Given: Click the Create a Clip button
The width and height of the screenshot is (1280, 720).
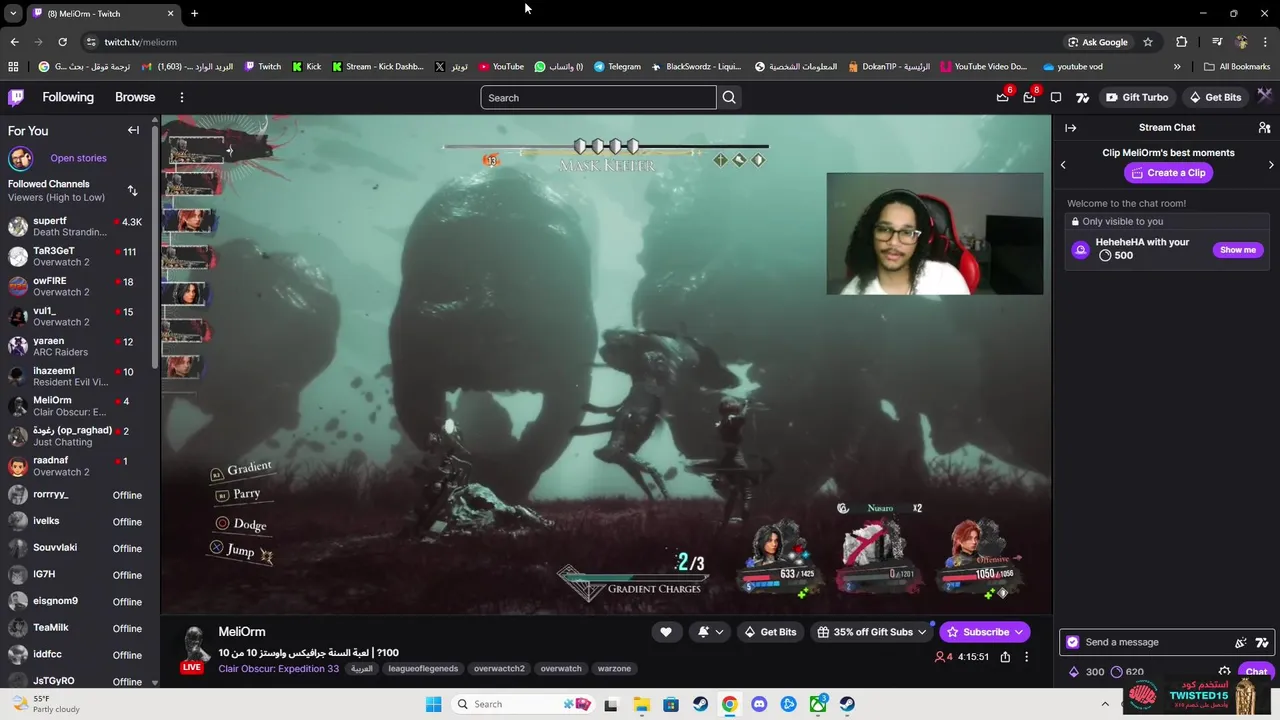Looking at the screenshot, I should (1168, 173).
